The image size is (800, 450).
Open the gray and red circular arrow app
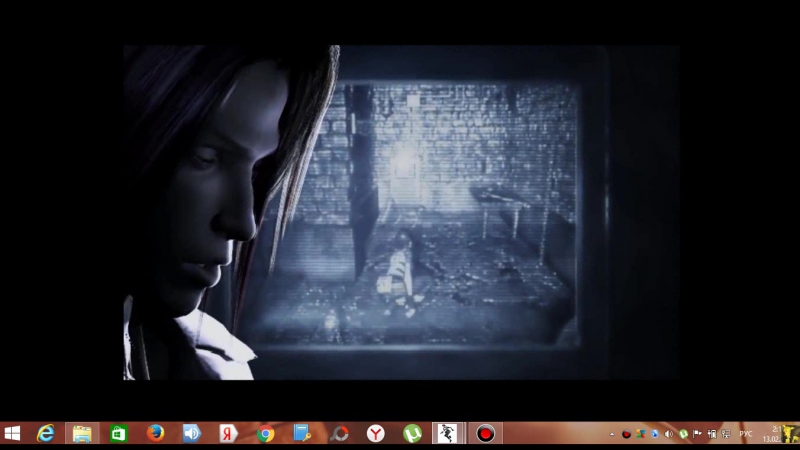(339, 434)
